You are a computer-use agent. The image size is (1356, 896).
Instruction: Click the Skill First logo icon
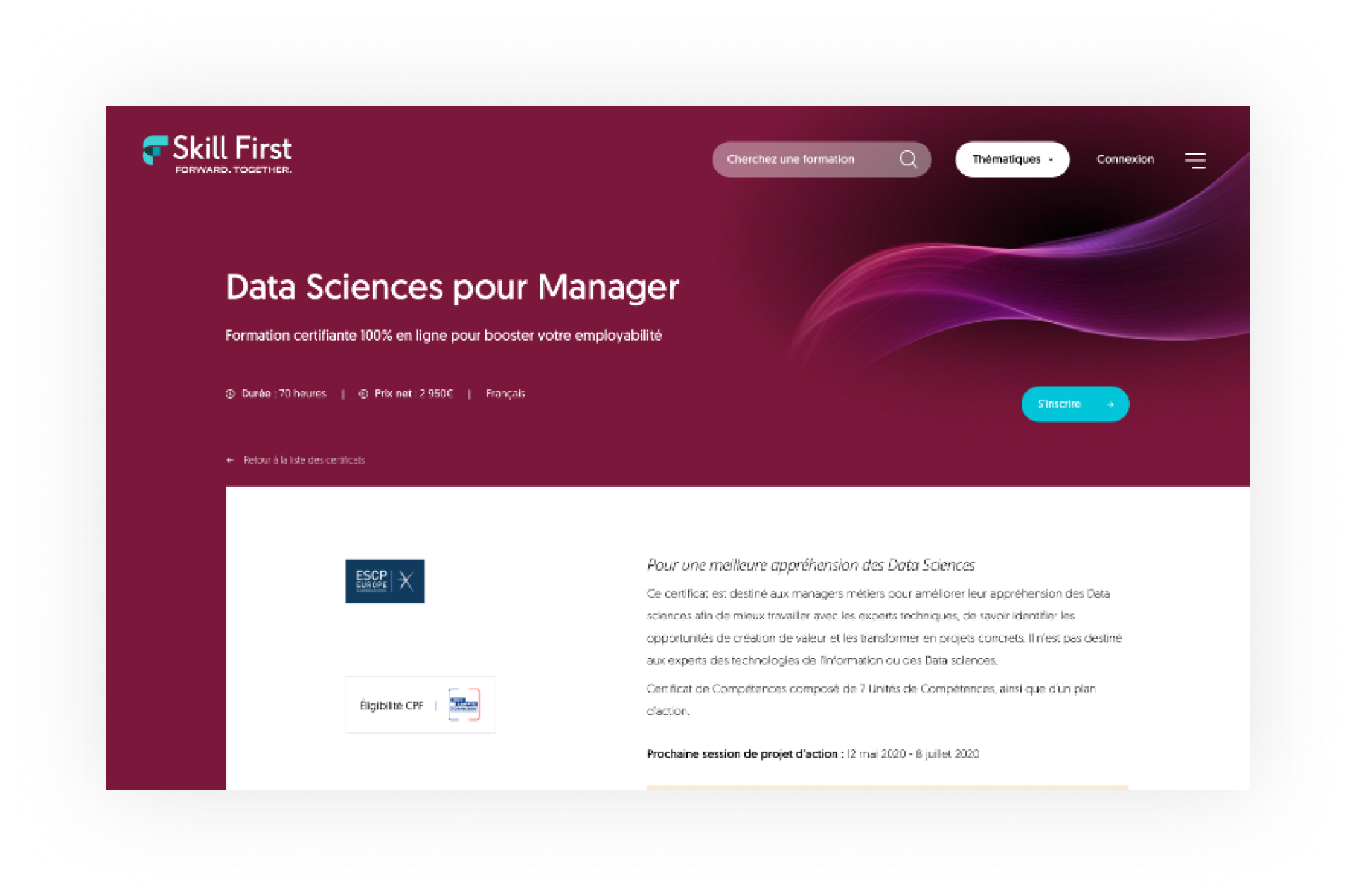click(155, 150)
